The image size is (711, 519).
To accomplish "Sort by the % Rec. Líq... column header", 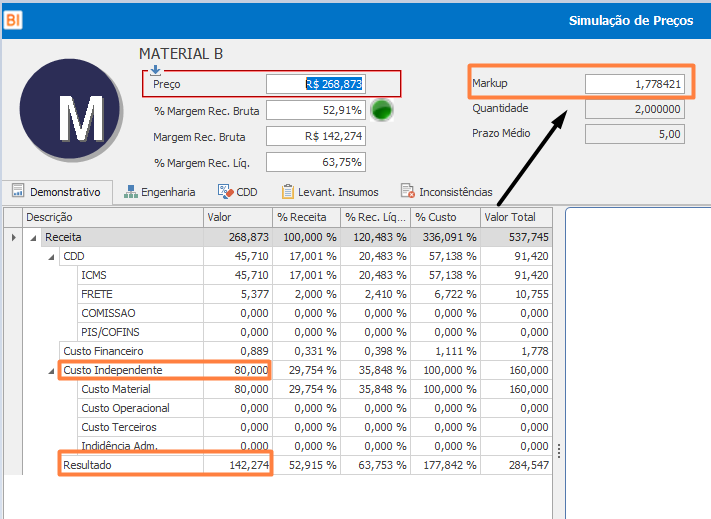I will (375, 217).
